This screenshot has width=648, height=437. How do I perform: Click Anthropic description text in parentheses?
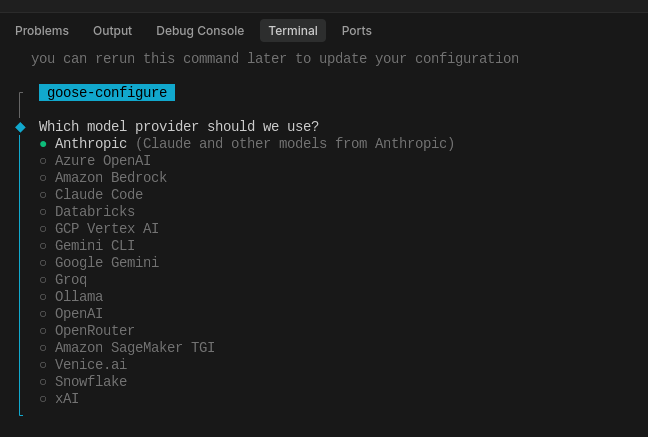pos(295,143)
